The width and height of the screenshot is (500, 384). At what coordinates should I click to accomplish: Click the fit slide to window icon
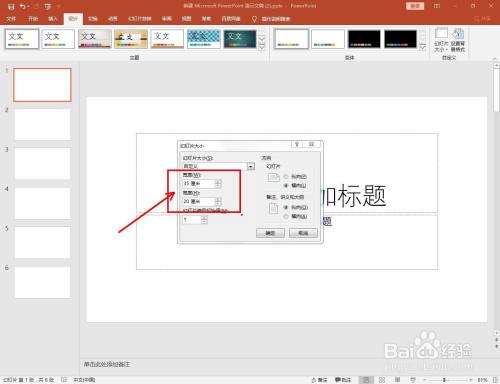[495, 380]
